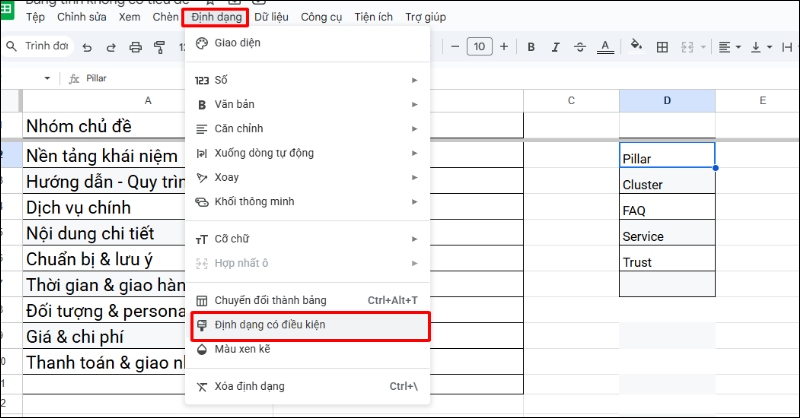Viewport: 800px width, 418px height.
Task: Choose Màu xen kẽ option
Action: point(308,349)
